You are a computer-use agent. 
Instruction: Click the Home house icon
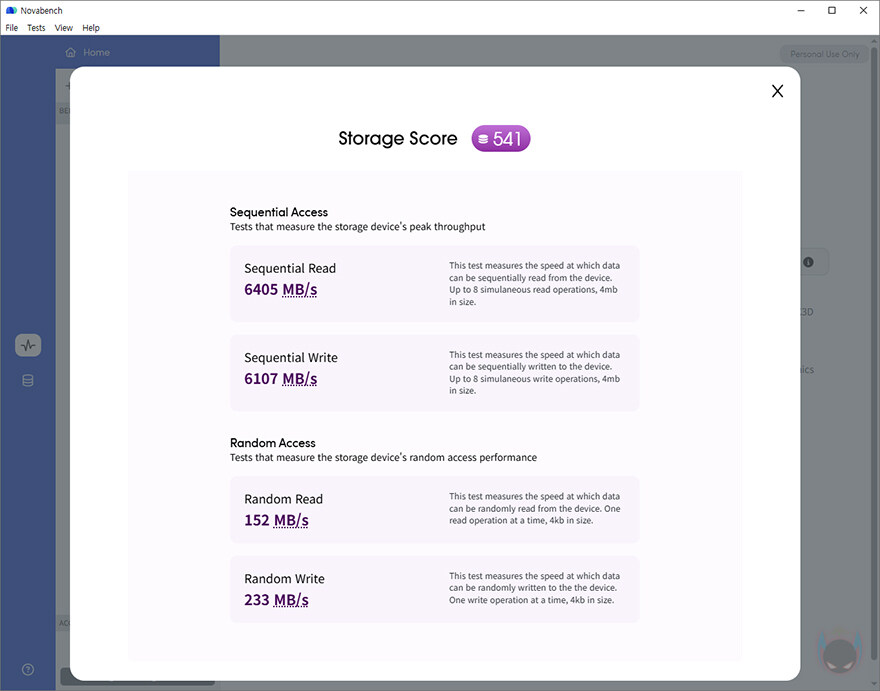(x=70, y=52)
